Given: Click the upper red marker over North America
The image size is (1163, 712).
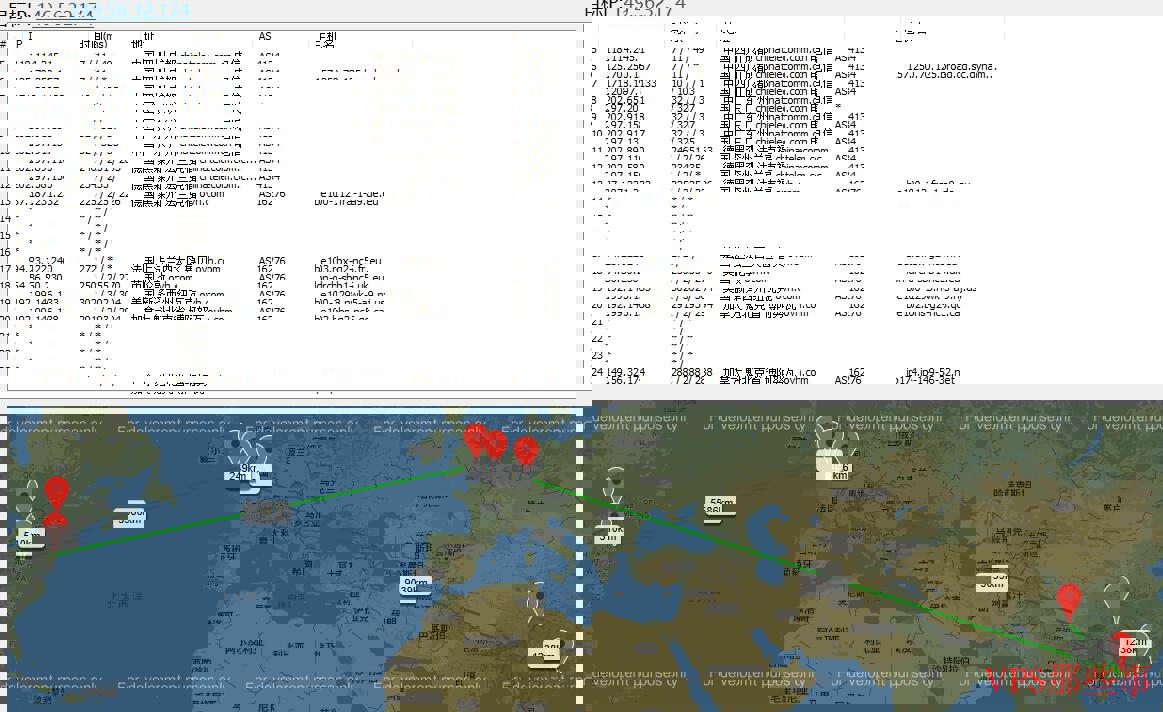Looking at the screenshot, I should (x=56, y=490).
